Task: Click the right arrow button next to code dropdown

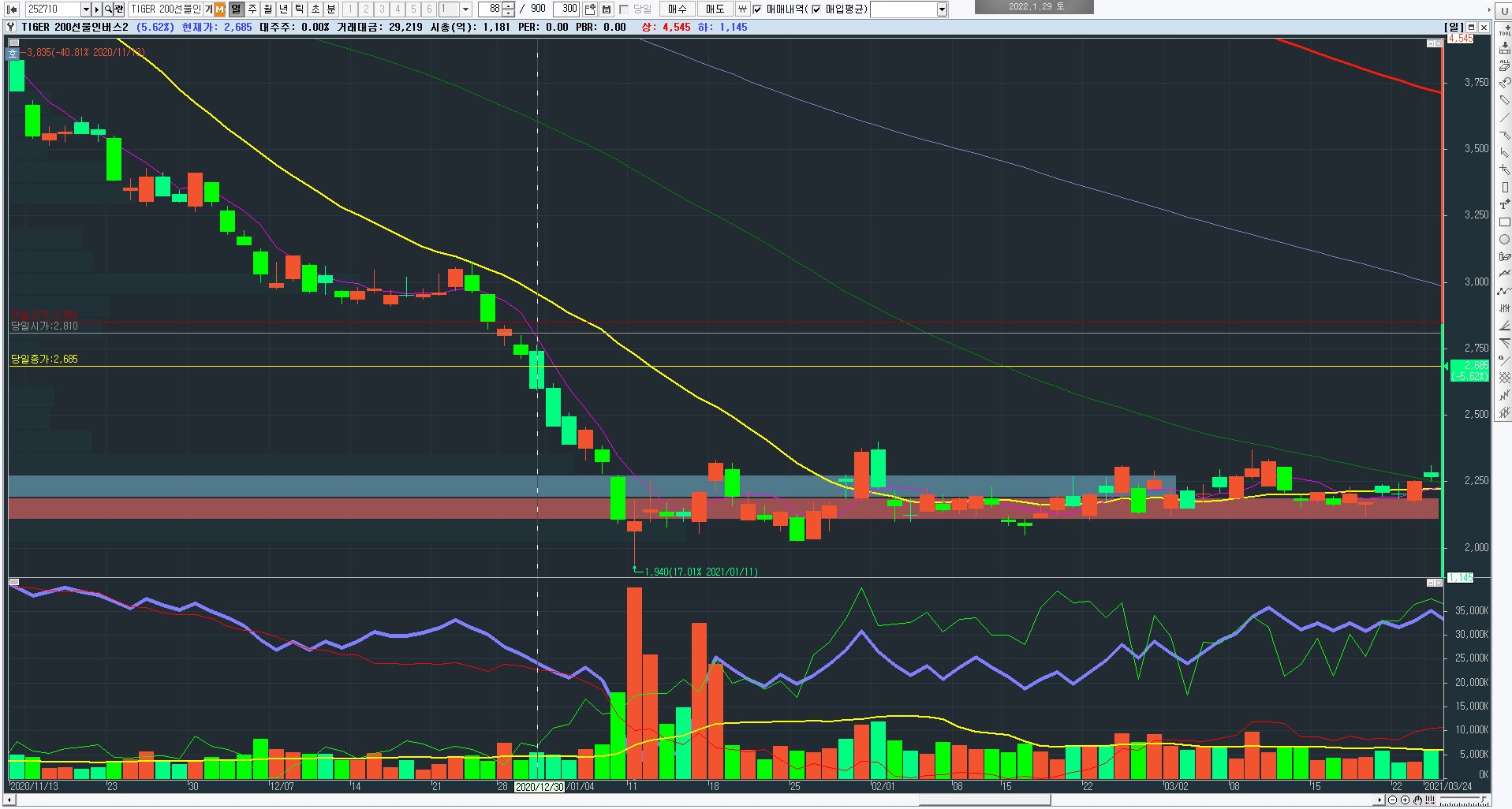Action: (97, 9)
